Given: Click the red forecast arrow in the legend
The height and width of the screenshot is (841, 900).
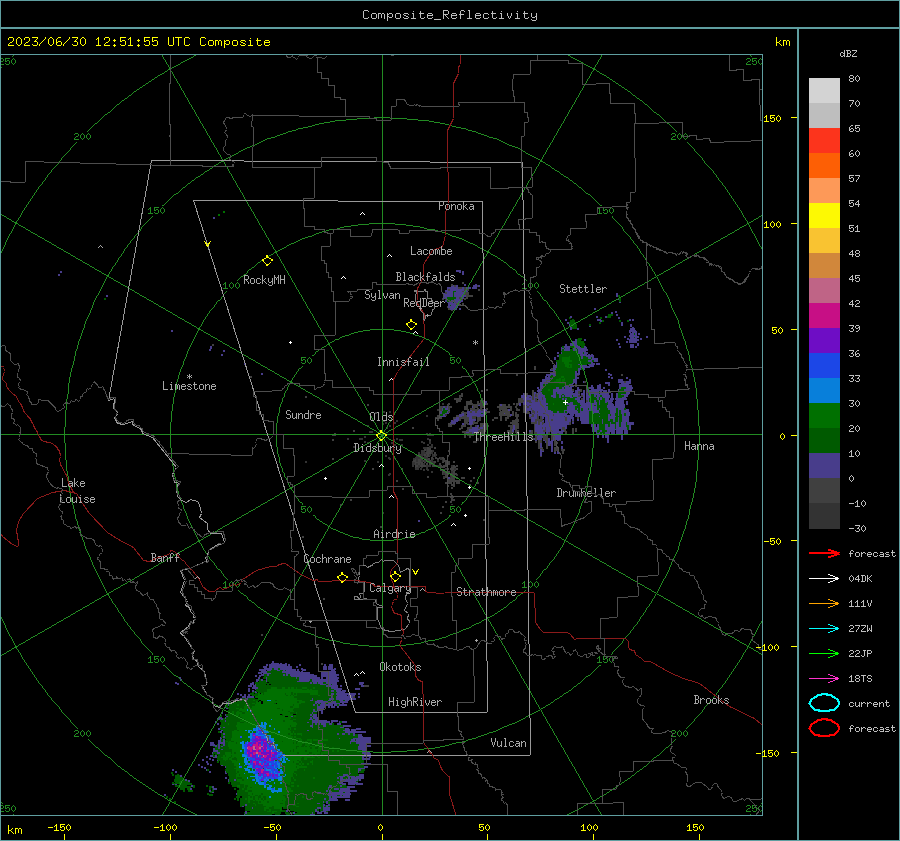Looking at the screenshot, I should [824, 553].
